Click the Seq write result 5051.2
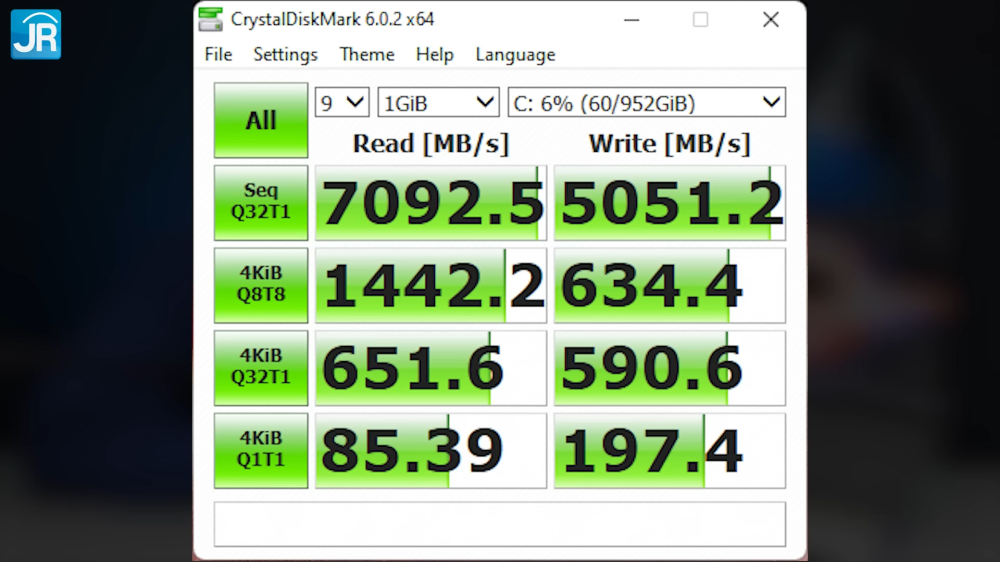1000x562 pixels. click(x=670, y=203)
